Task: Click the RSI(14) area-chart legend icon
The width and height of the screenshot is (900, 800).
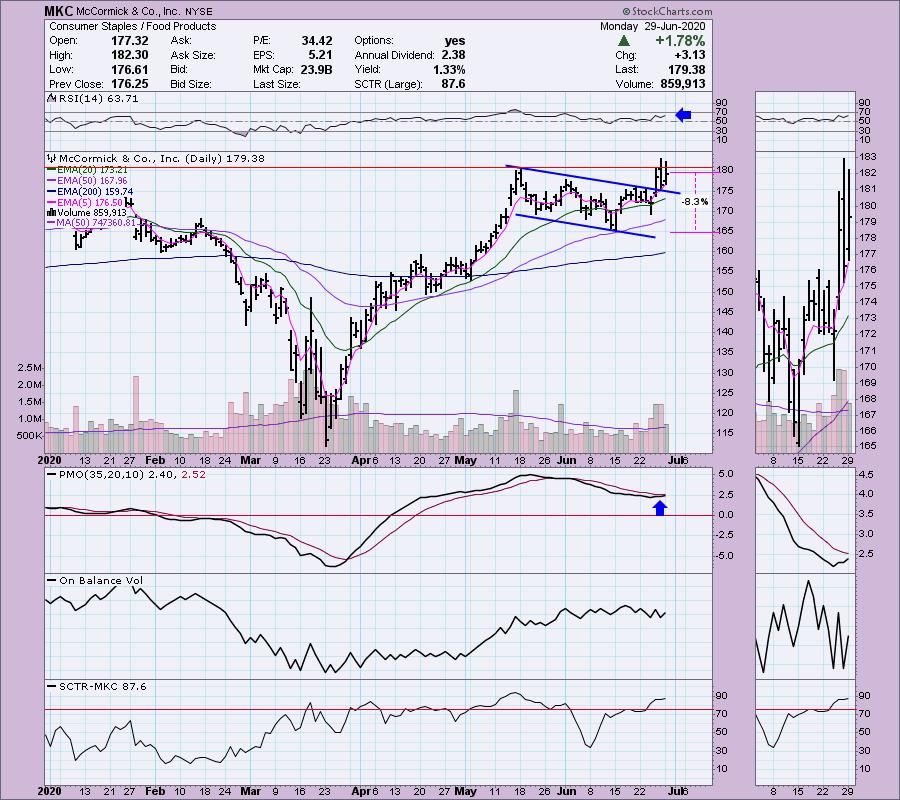Action: pos(52,99)
